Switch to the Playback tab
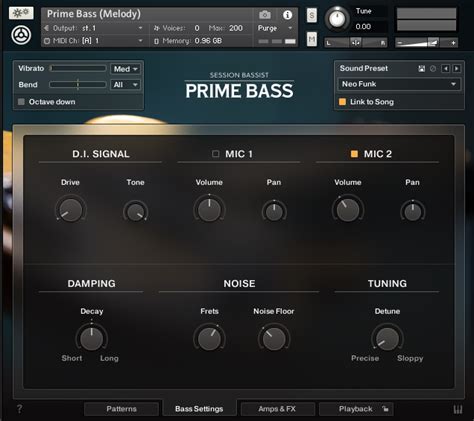Screen dimensions: 474x421 pos(356,409)
